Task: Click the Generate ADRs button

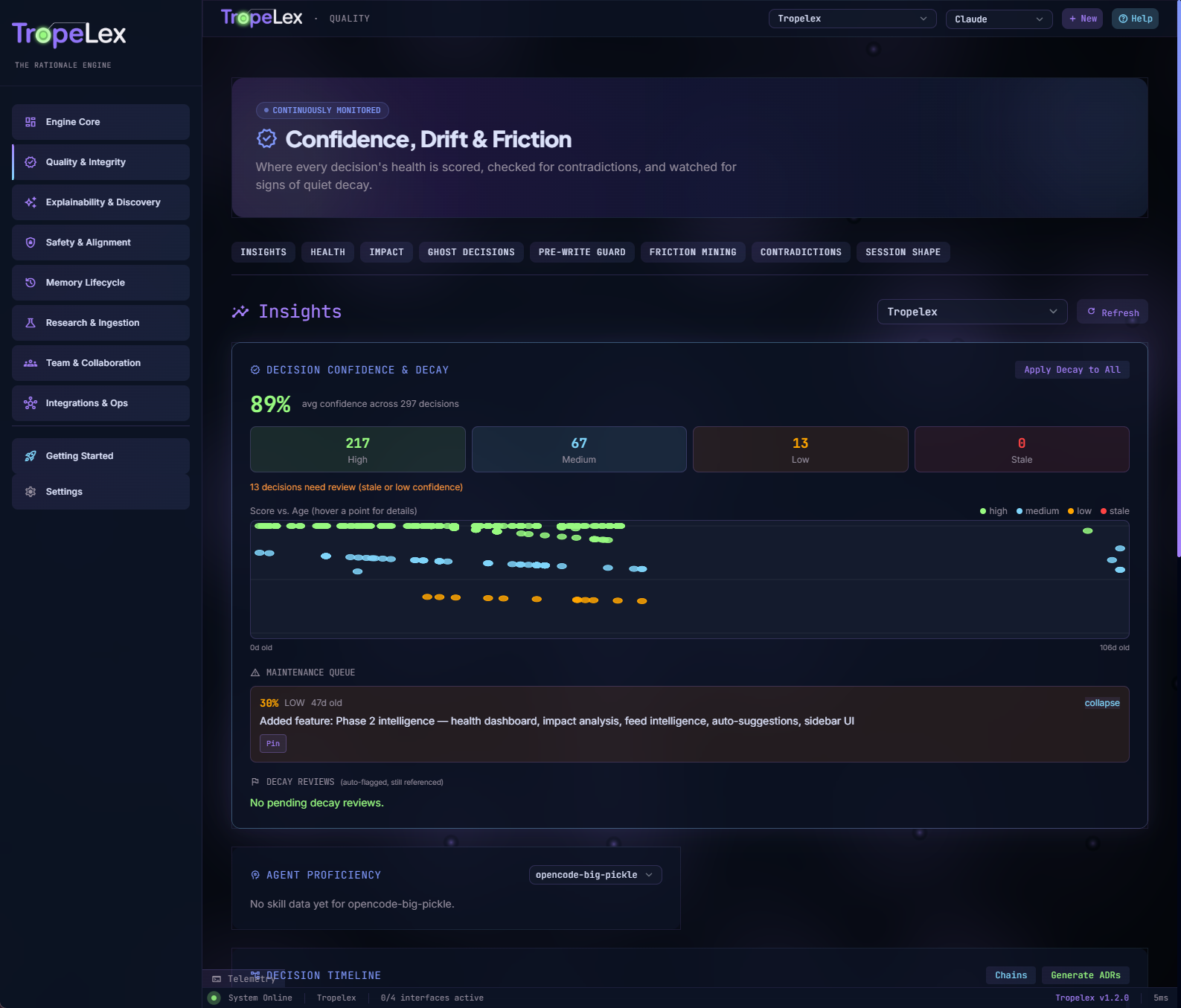Action: point(1086,975)
